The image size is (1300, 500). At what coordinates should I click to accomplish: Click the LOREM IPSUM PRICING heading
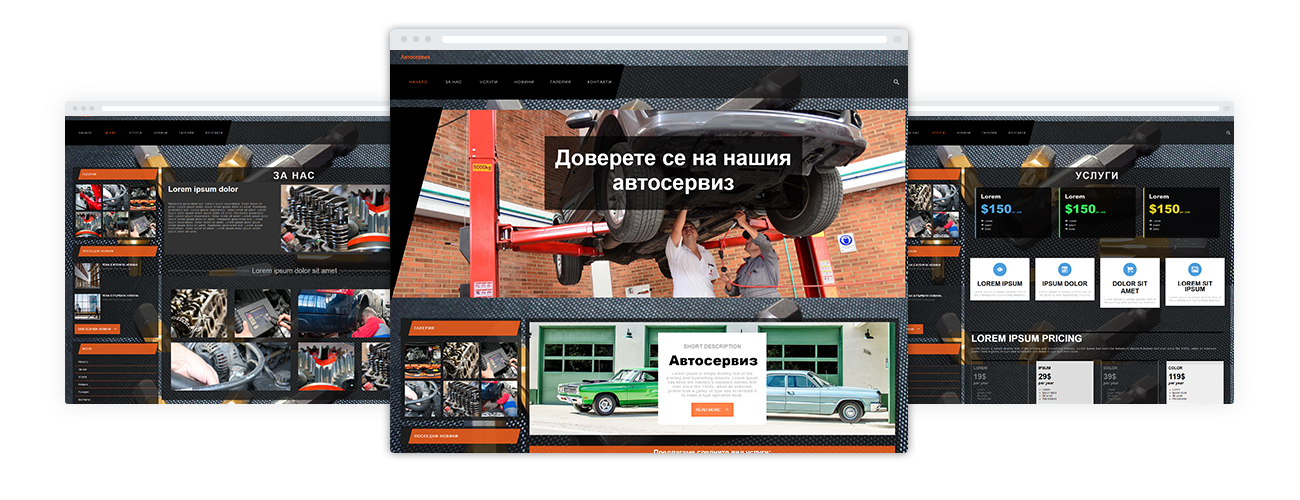coord(1026,339)
